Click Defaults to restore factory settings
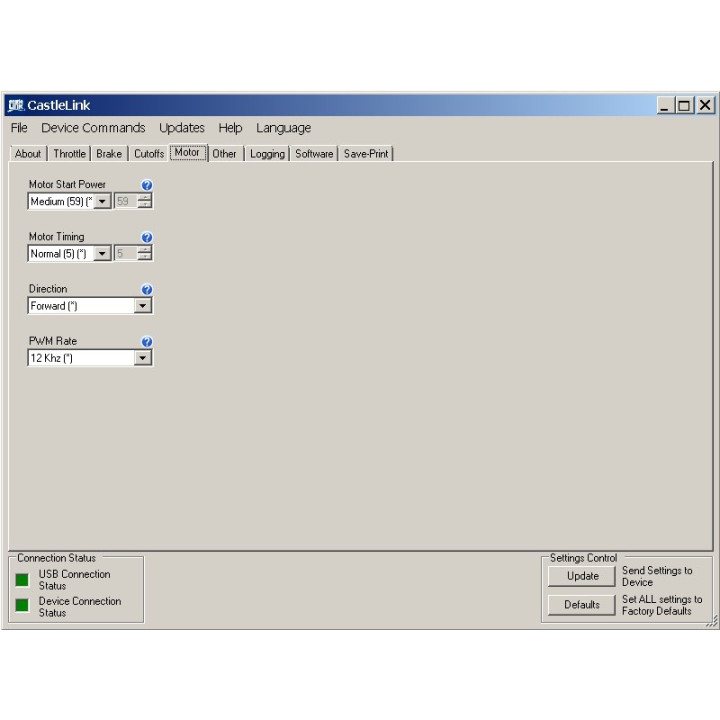The image size is (720, 720). tap(582, 605)
